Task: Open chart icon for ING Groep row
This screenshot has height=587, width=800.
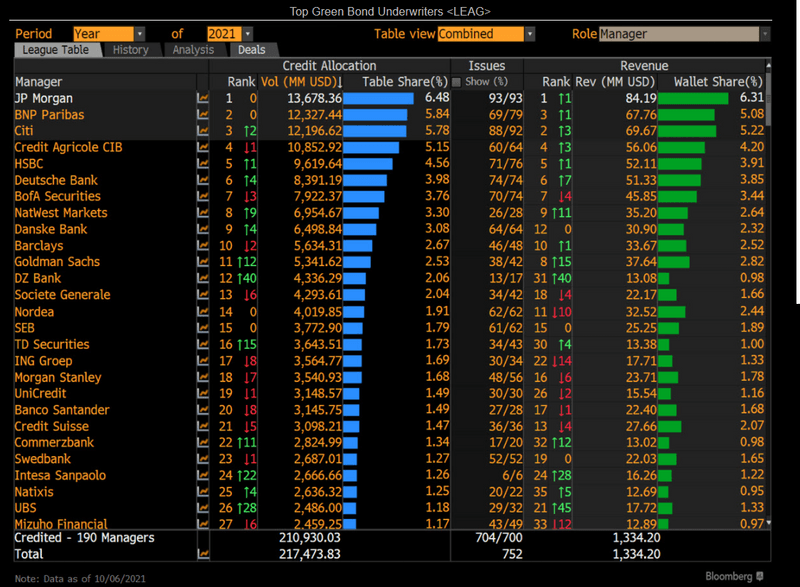Action: 203,361
